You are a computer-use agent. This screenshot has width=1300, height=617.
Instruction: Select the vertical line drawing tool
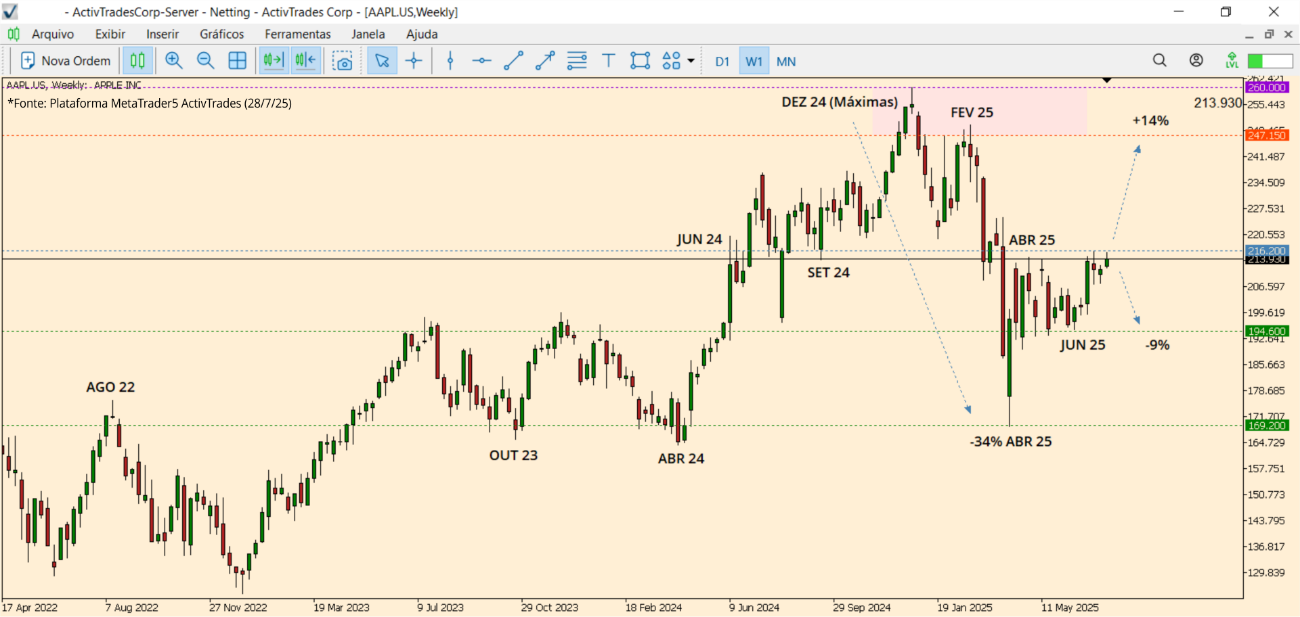450,60
